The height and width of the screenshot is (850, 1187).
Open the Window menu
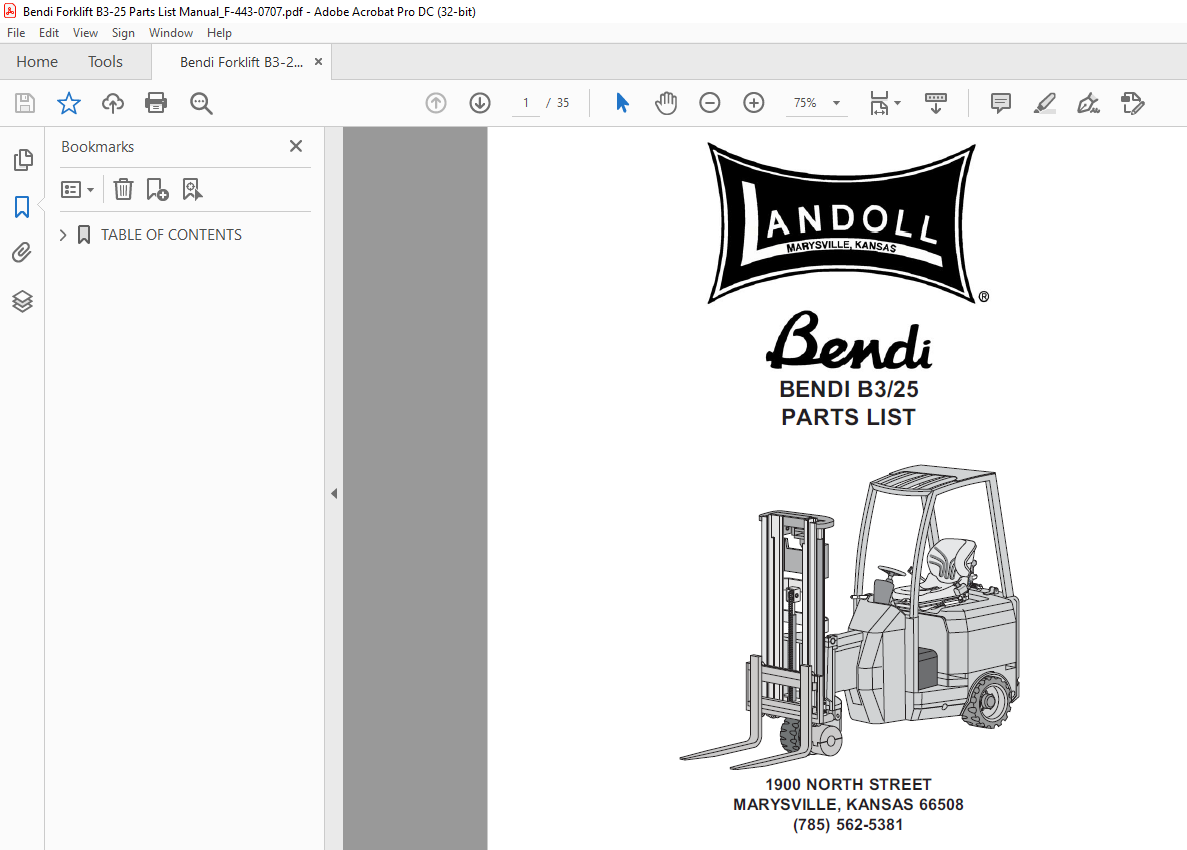170,33
